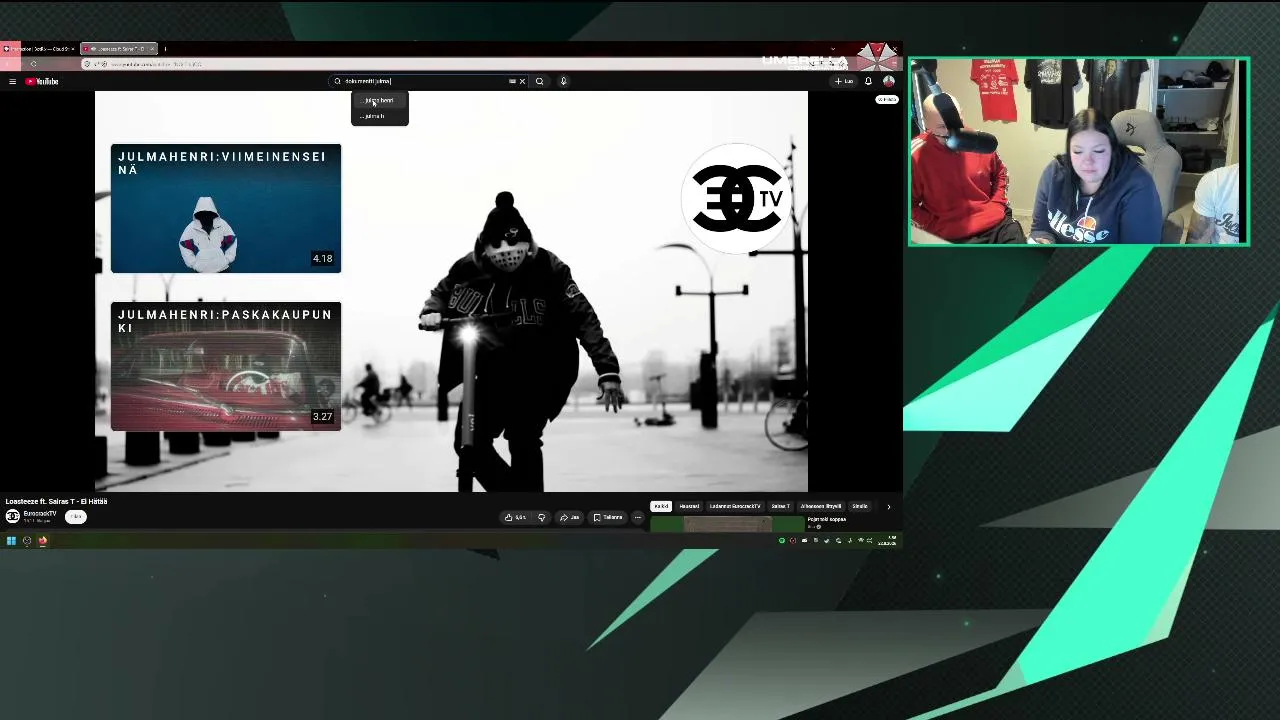Open the taskbar clock and date
The height and width of the screenshot is (720, 1280).
coord(887,541)
